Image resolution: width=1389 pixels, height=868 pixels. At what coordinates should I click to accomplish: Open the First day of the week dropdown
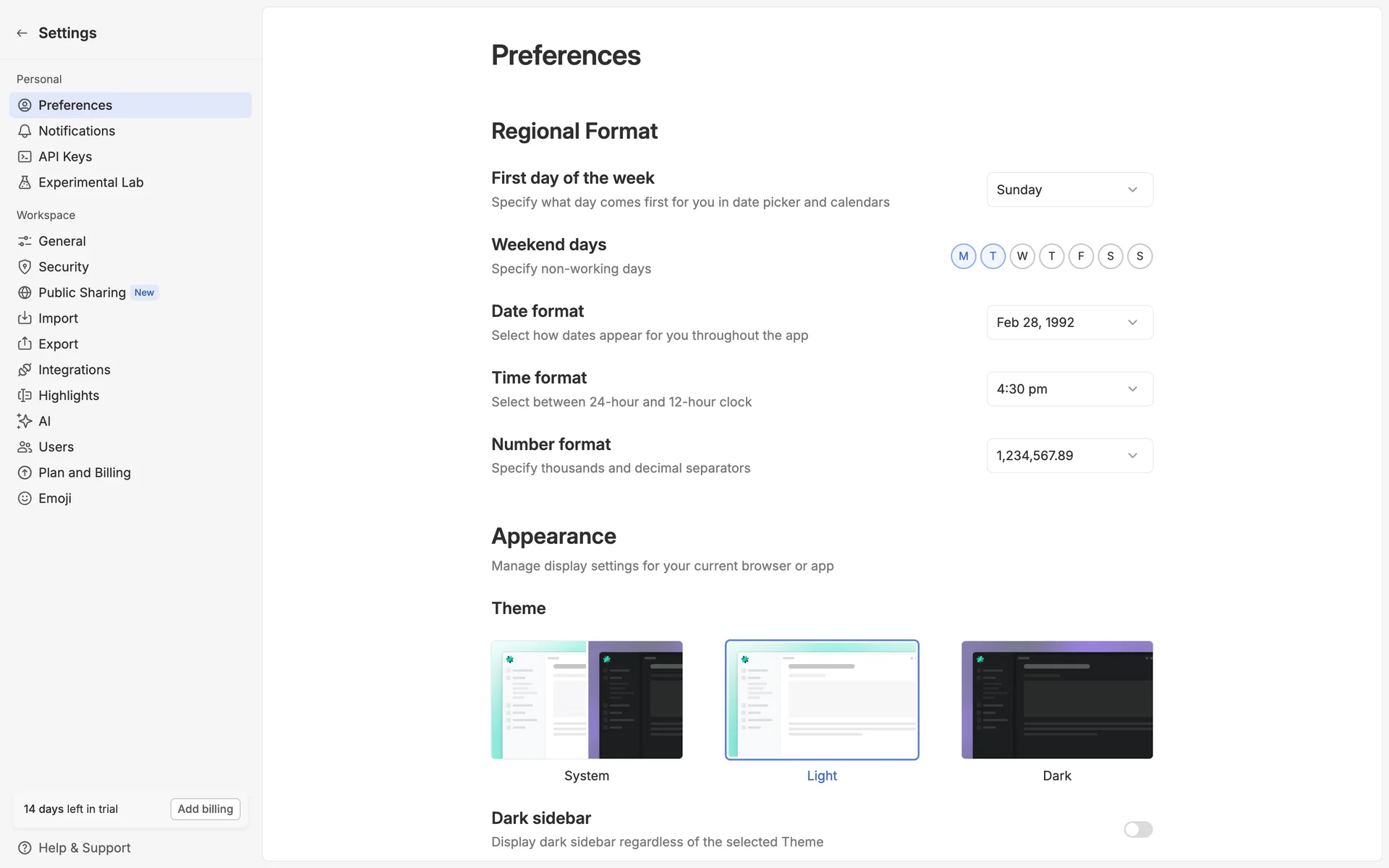[1069, 190]
